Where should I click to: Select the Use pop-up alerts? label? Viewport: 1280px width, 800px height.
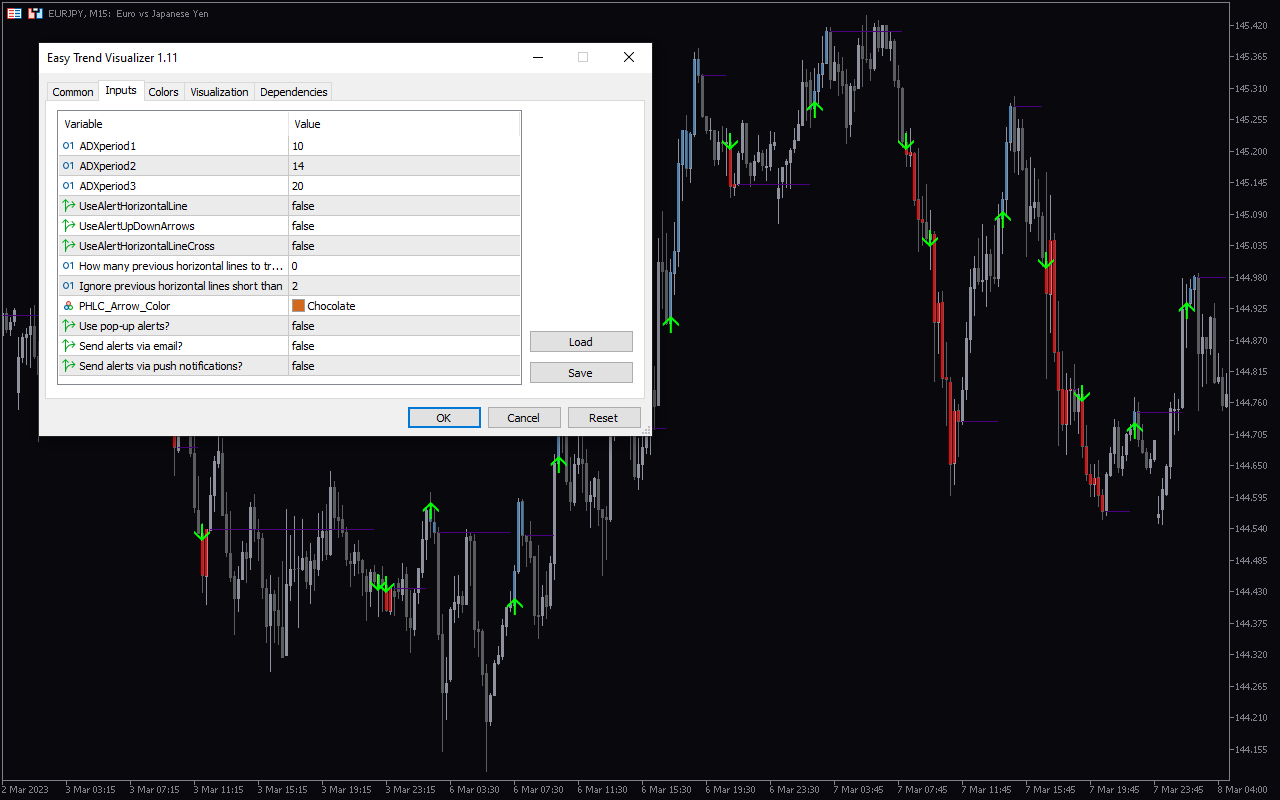[x=124, y=326]
